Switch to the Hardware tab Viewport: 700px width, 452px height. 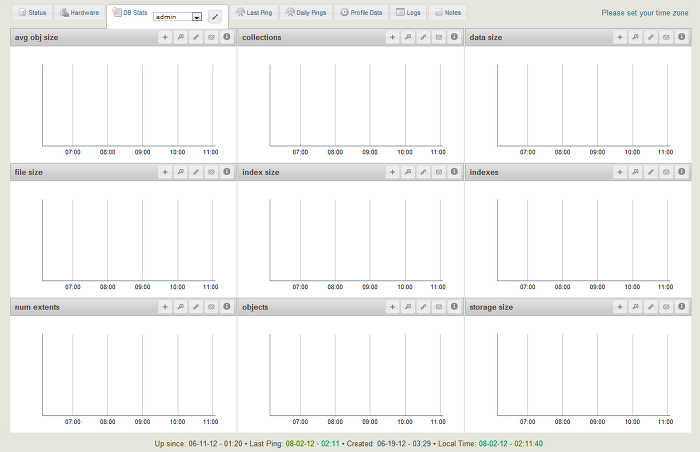pyautogui.click(x=80, y=13)
